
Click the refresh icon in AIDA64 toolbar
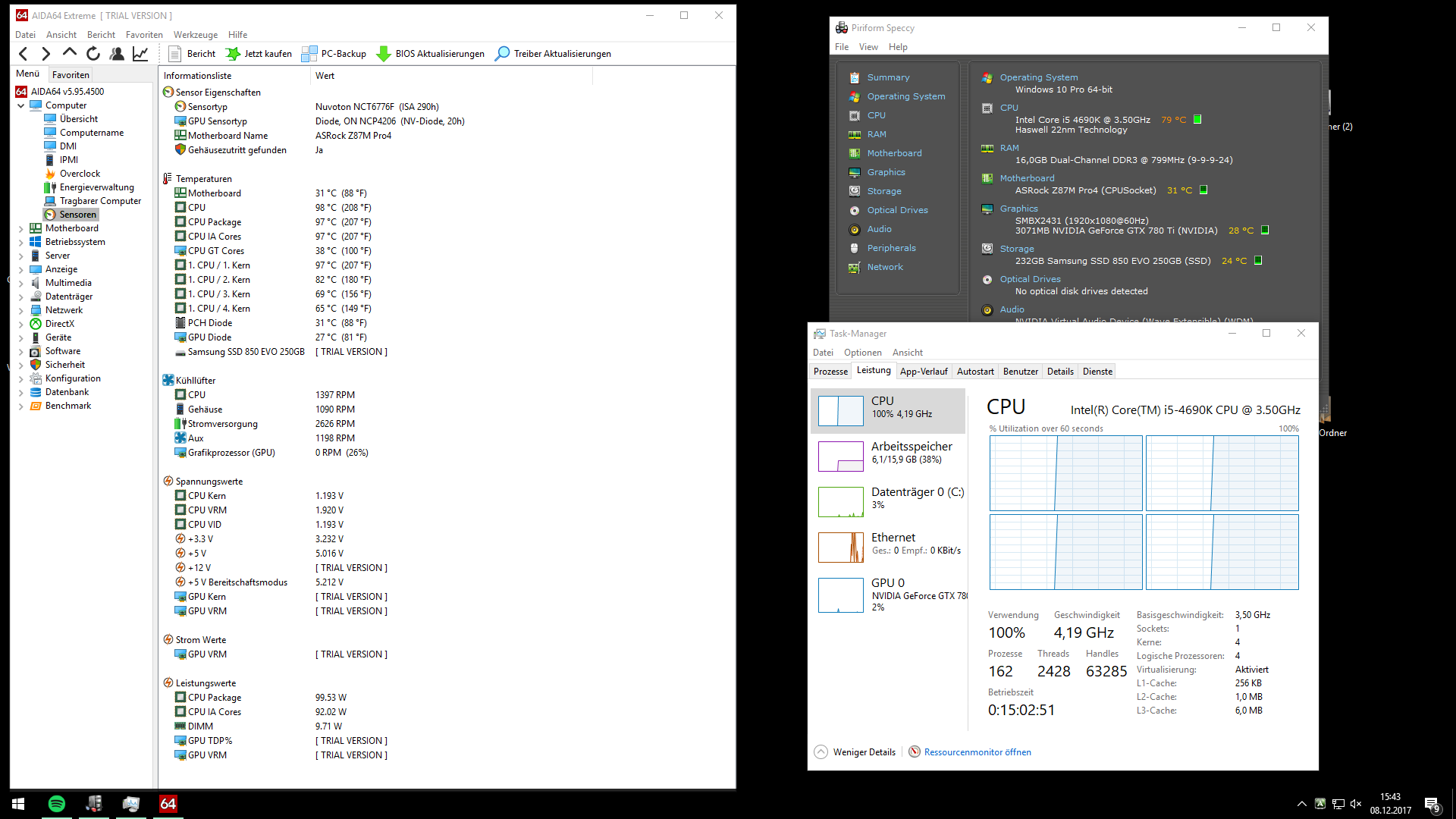pos(93,54)
